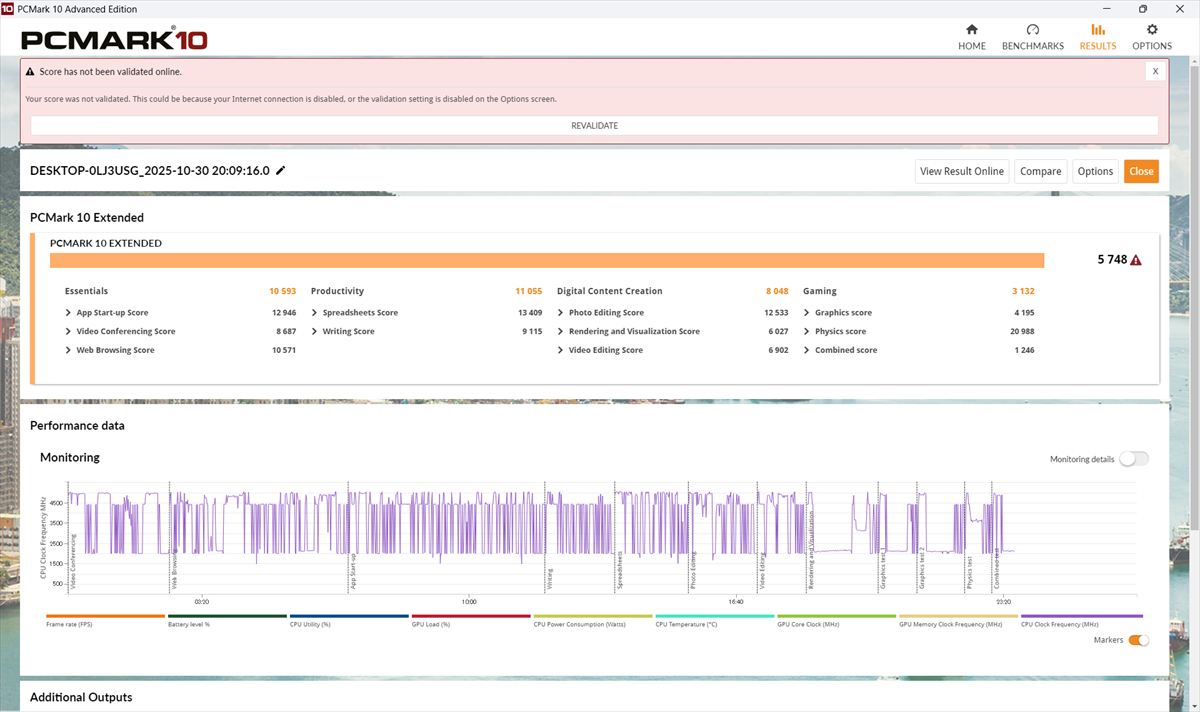
Task: Open the Options gear icon
Action: click(1152, 30)
